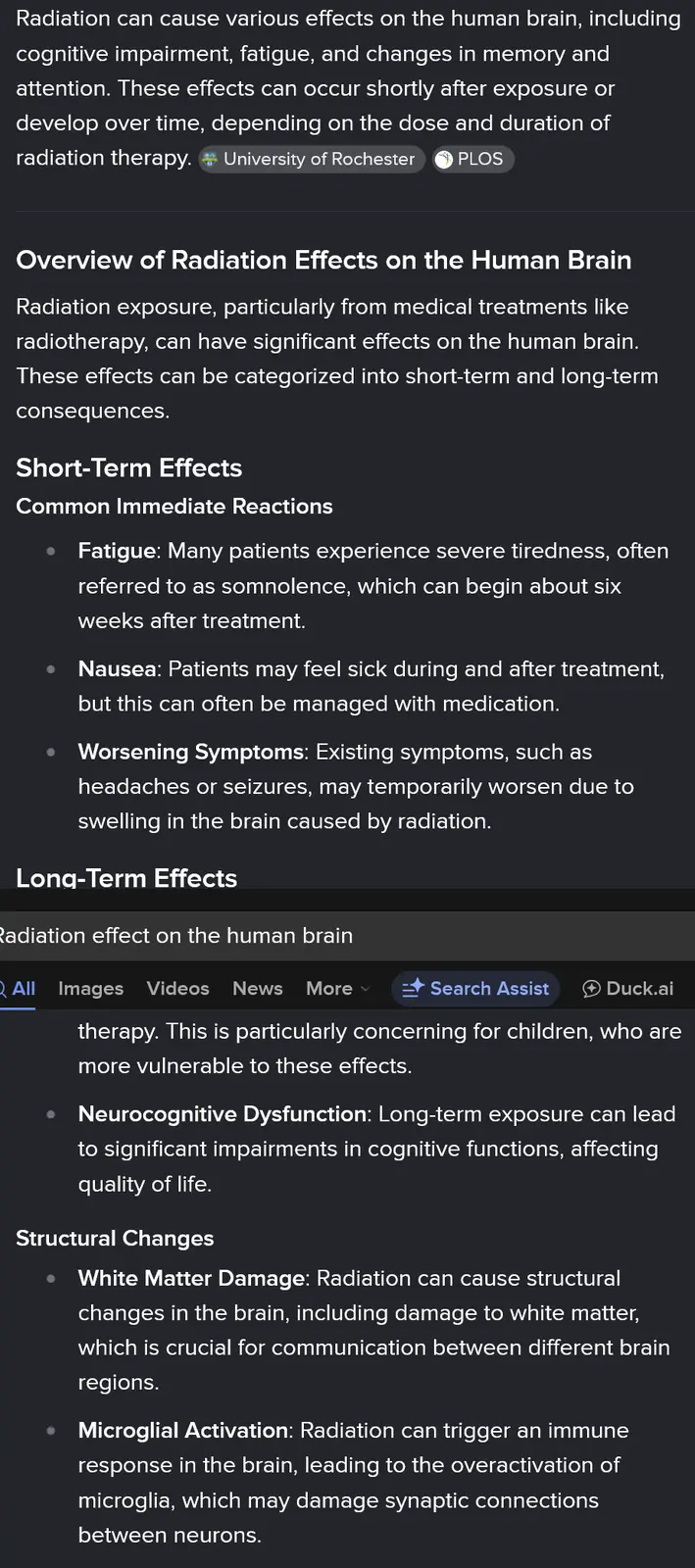Expand the More dropdown chevron
This screenshot has height=1568, width=695.
366,989
